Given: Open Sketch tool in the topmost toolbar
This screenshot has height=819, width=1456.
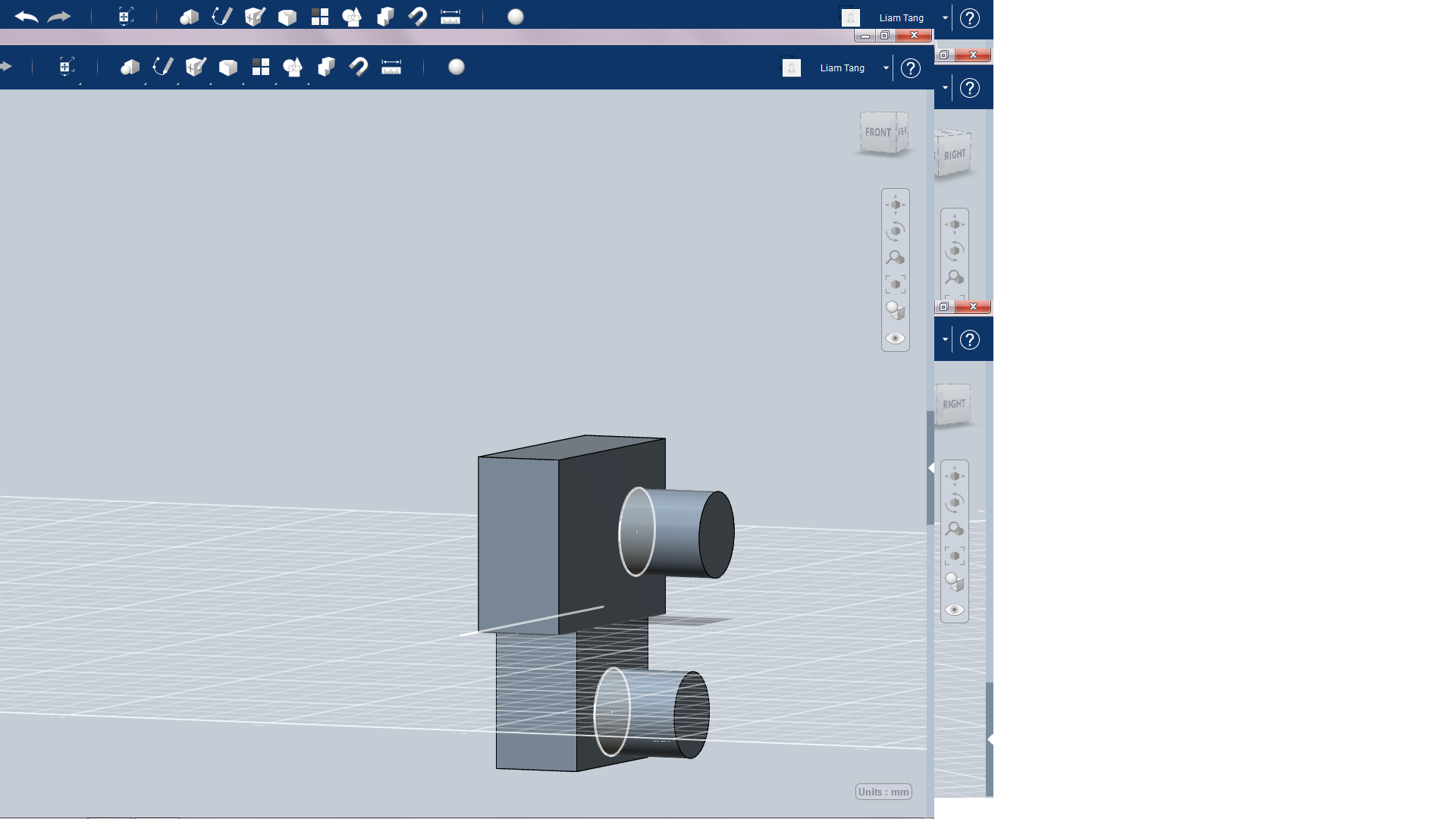Looking at the screenshot, I should pos(221,17).
